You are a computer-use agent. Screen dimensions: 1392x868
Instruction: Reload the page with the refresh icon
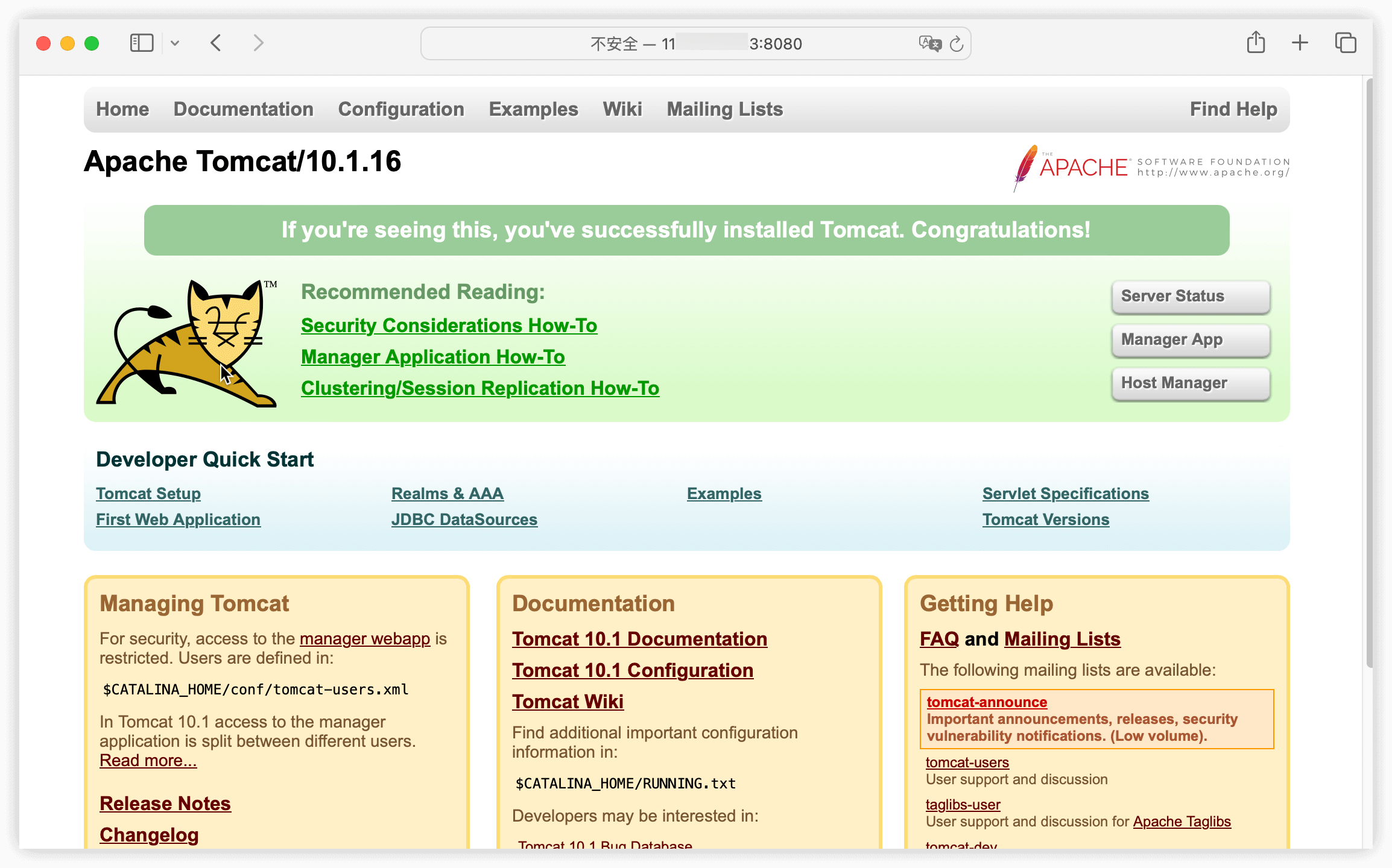point(957,43)
